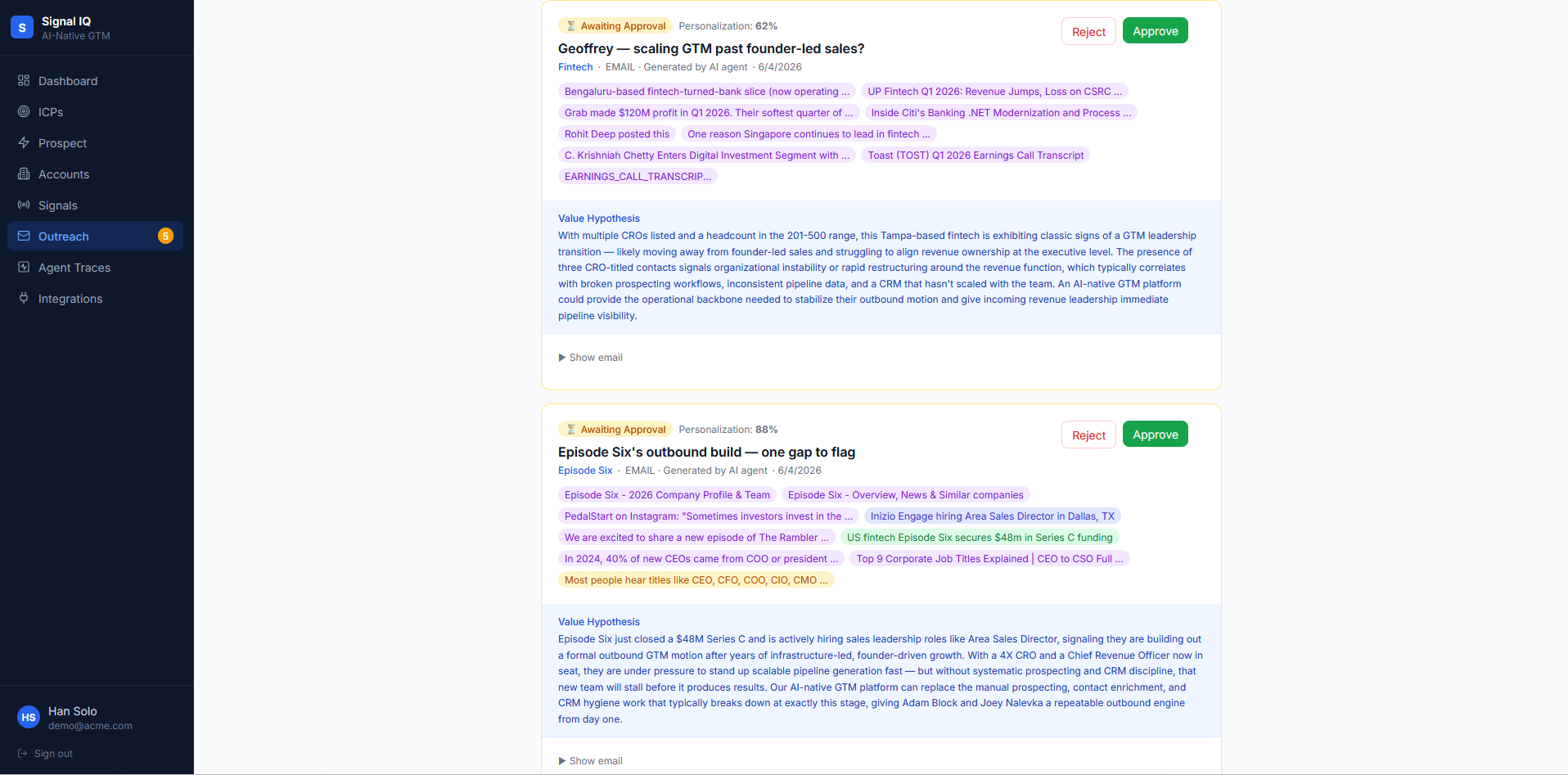Viewport: 1568px width, 775px height.
Task: Click Episode Six Overview, News tag
Action: coord(905,494)
